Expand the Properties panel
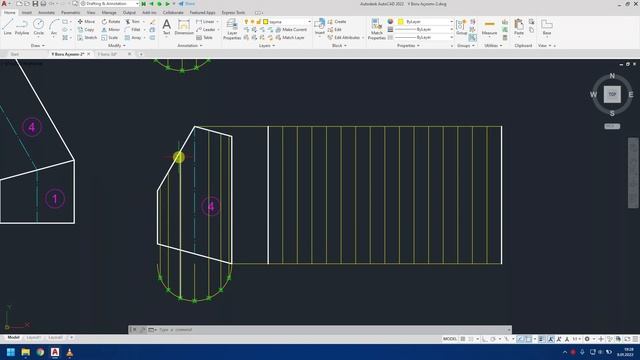Image resolution: width=640 pixels, height=360 pixels. coord(408,46)
